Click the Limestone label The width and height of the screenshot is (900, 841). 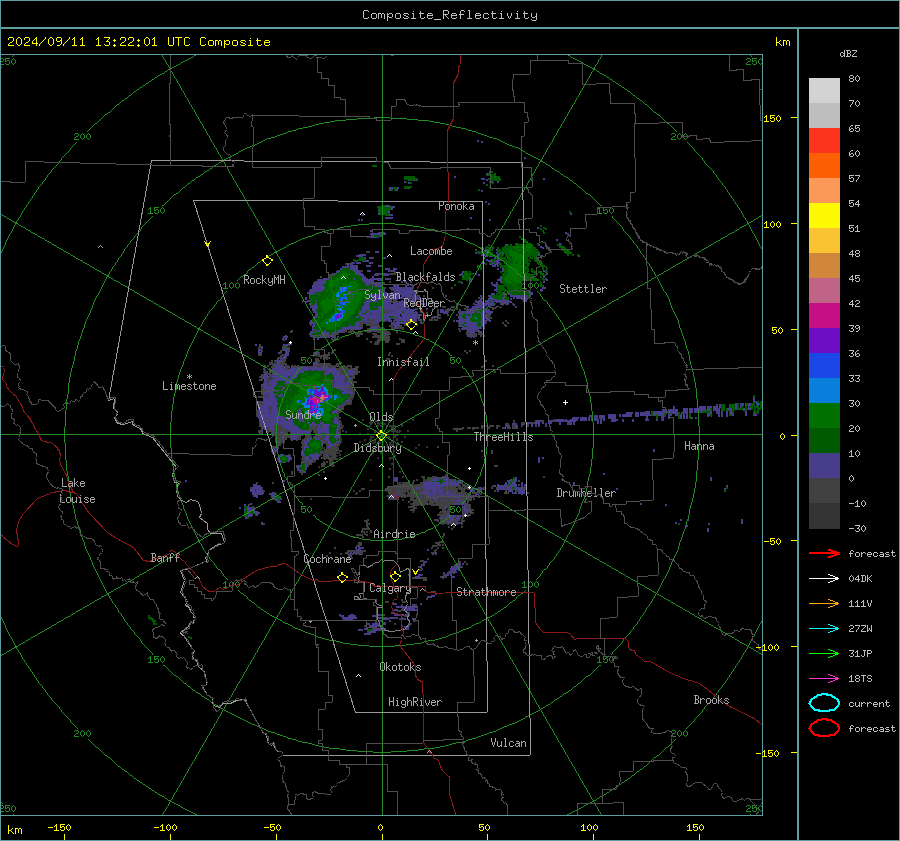tap(189, 386)
